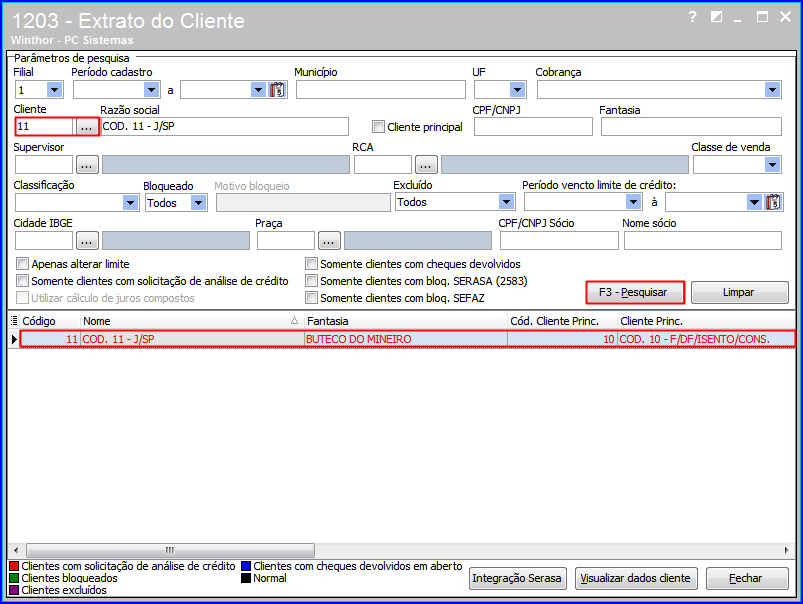Open calendar icon beside Período cadastro
The width and height of the screenshot is (803, 604).
tap(278, 90)
